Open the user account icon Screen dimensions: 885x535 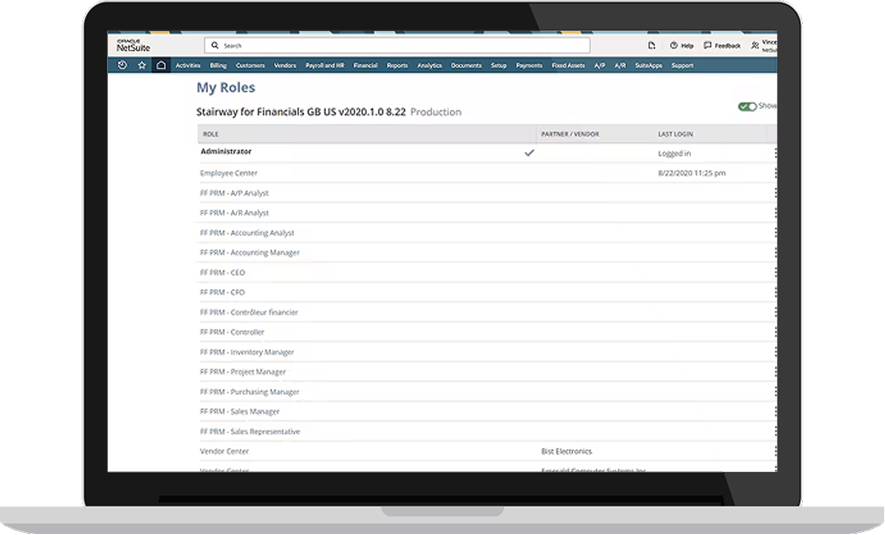pos(755,46)
